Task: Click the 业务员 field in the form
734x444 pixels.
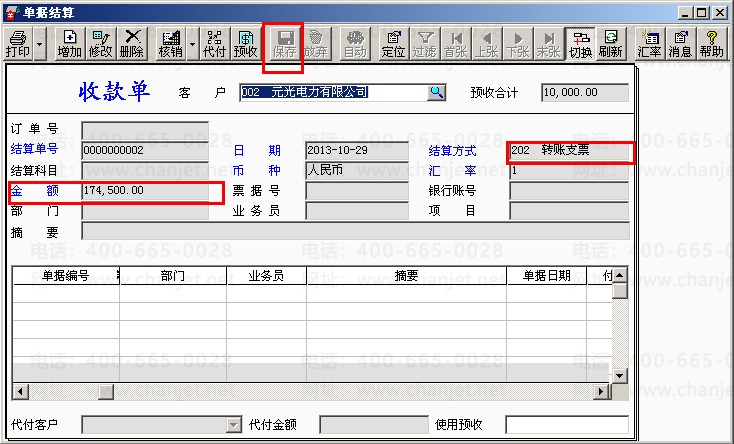Action: (x=357, y=211)
